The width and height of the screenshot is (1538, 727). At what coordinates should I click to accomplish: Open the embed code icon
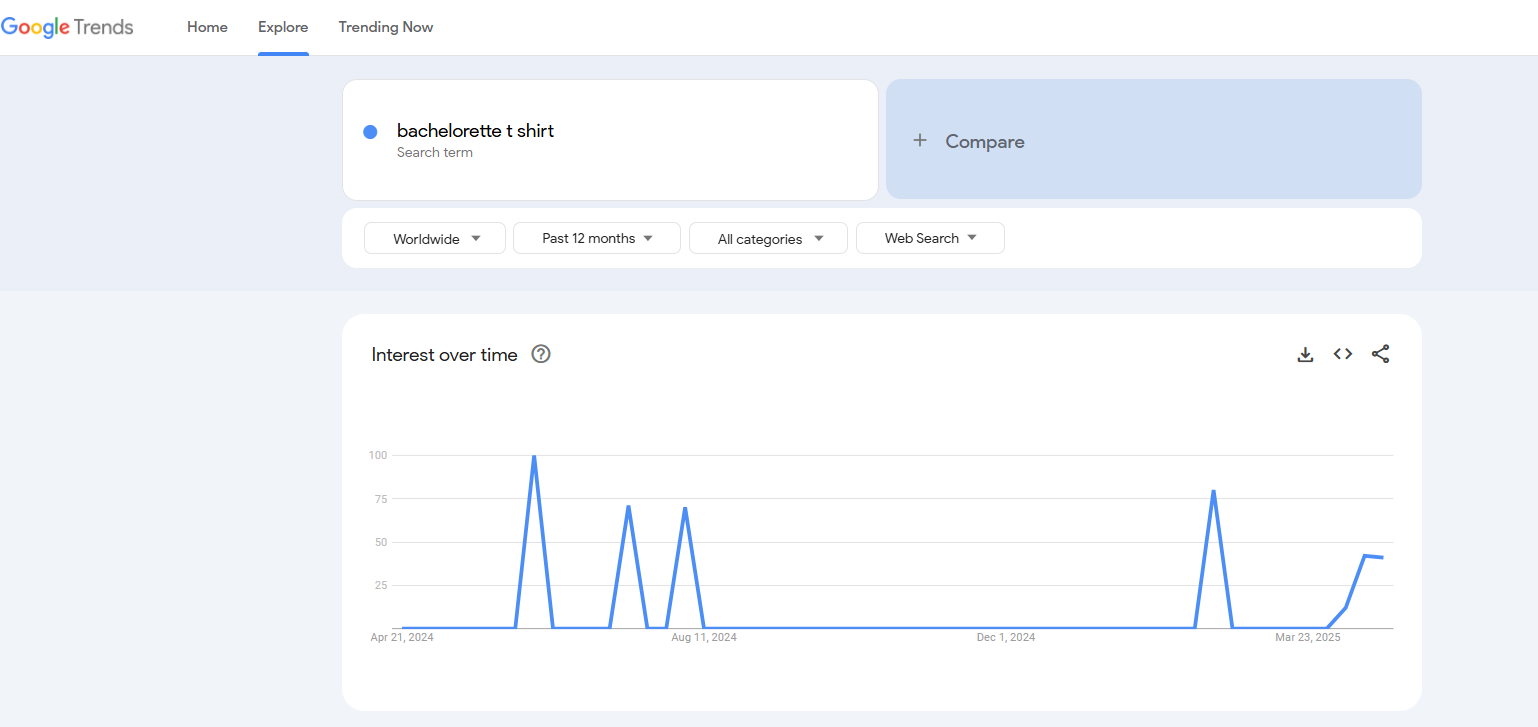1343,354
